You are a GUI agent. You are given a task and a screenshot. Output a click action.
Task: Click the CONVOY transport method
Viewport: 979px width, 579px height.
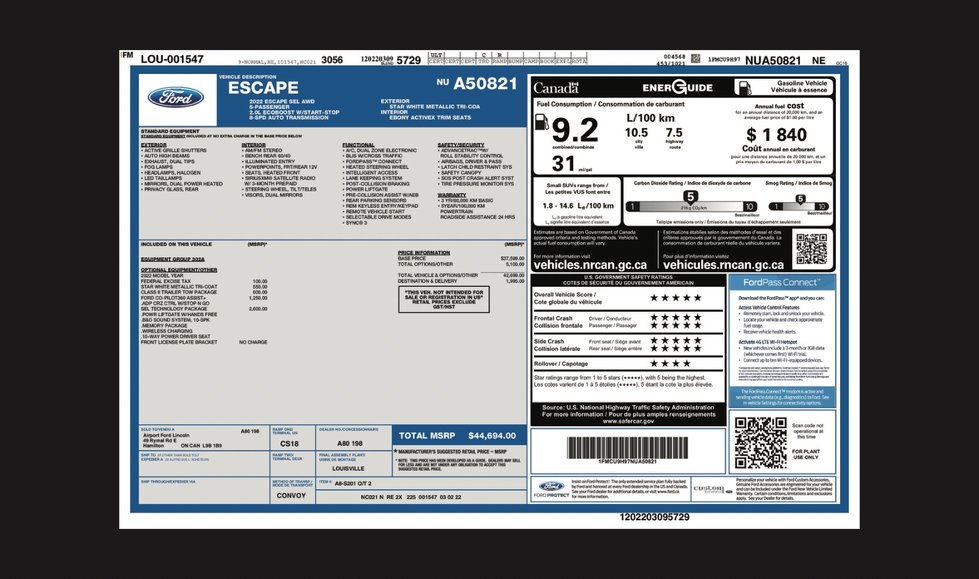(292, 495)
